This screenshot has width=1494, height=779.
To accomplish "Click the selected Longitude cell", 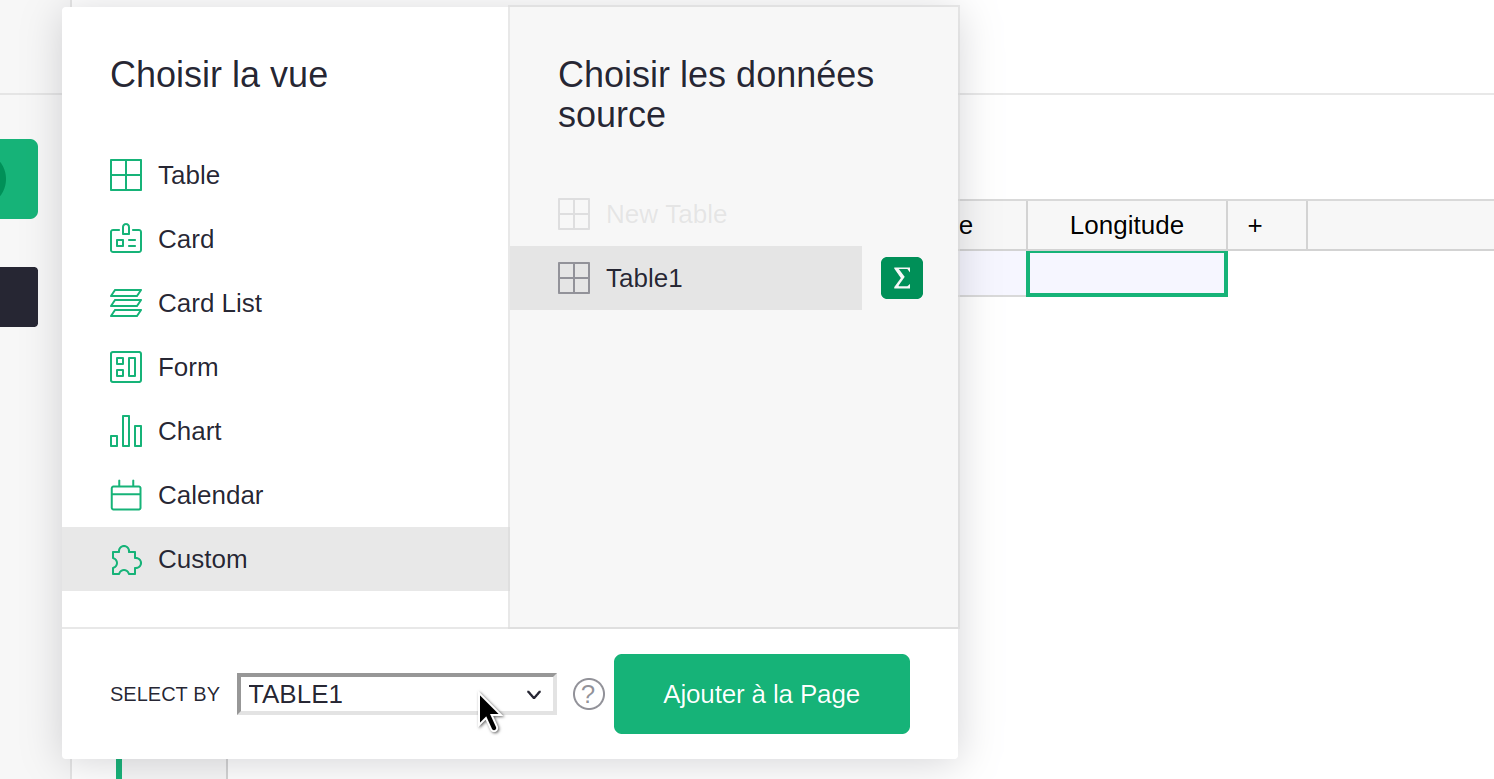I will (1126, 274).
